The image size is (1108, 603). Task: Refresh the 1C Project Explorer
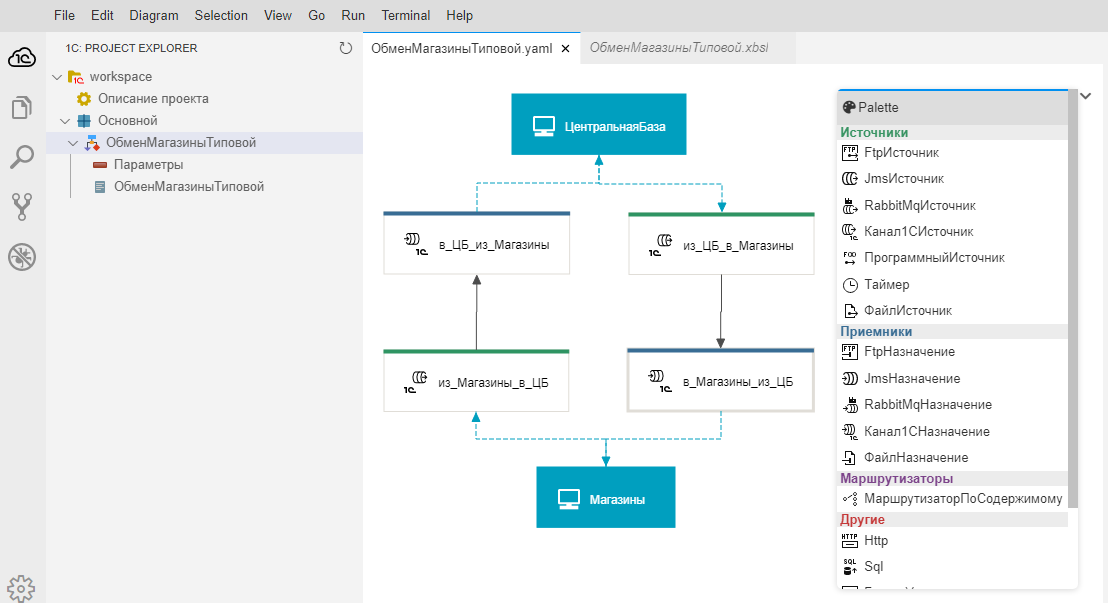[346, 48]
